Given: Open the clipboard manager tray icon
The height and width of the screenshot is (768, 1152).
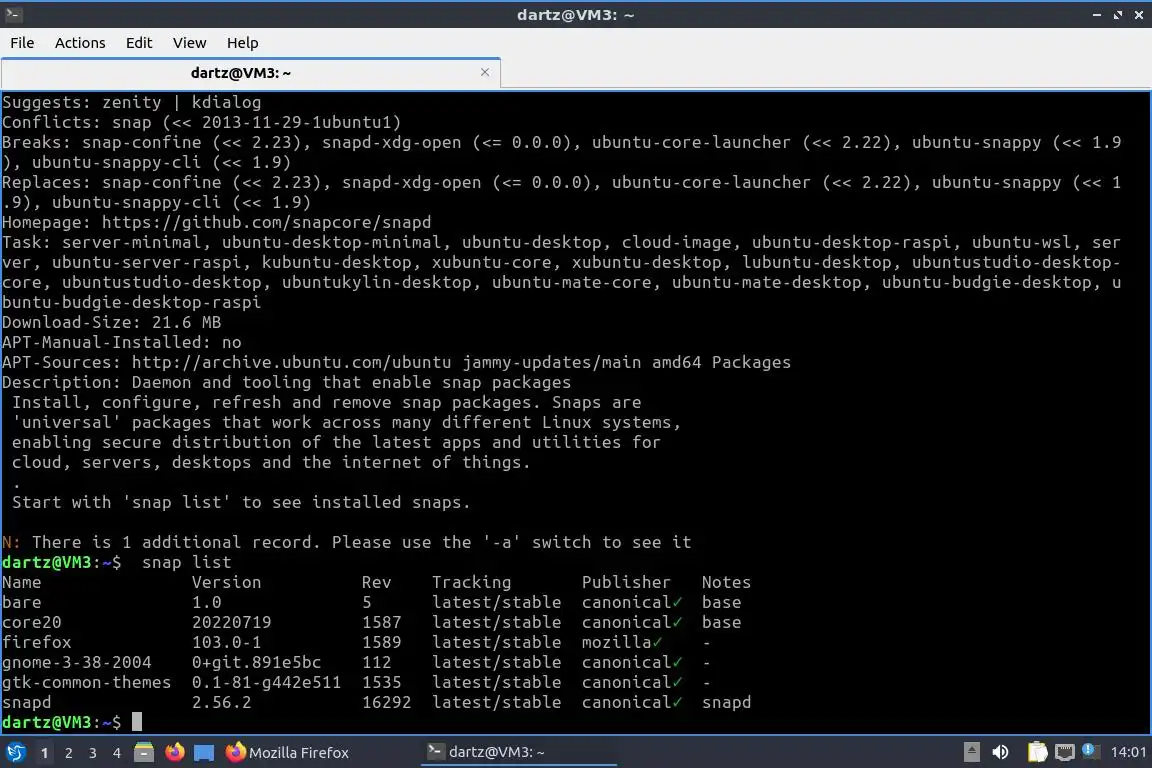Looking at the screenshot, I should [x=1037, y=752].
